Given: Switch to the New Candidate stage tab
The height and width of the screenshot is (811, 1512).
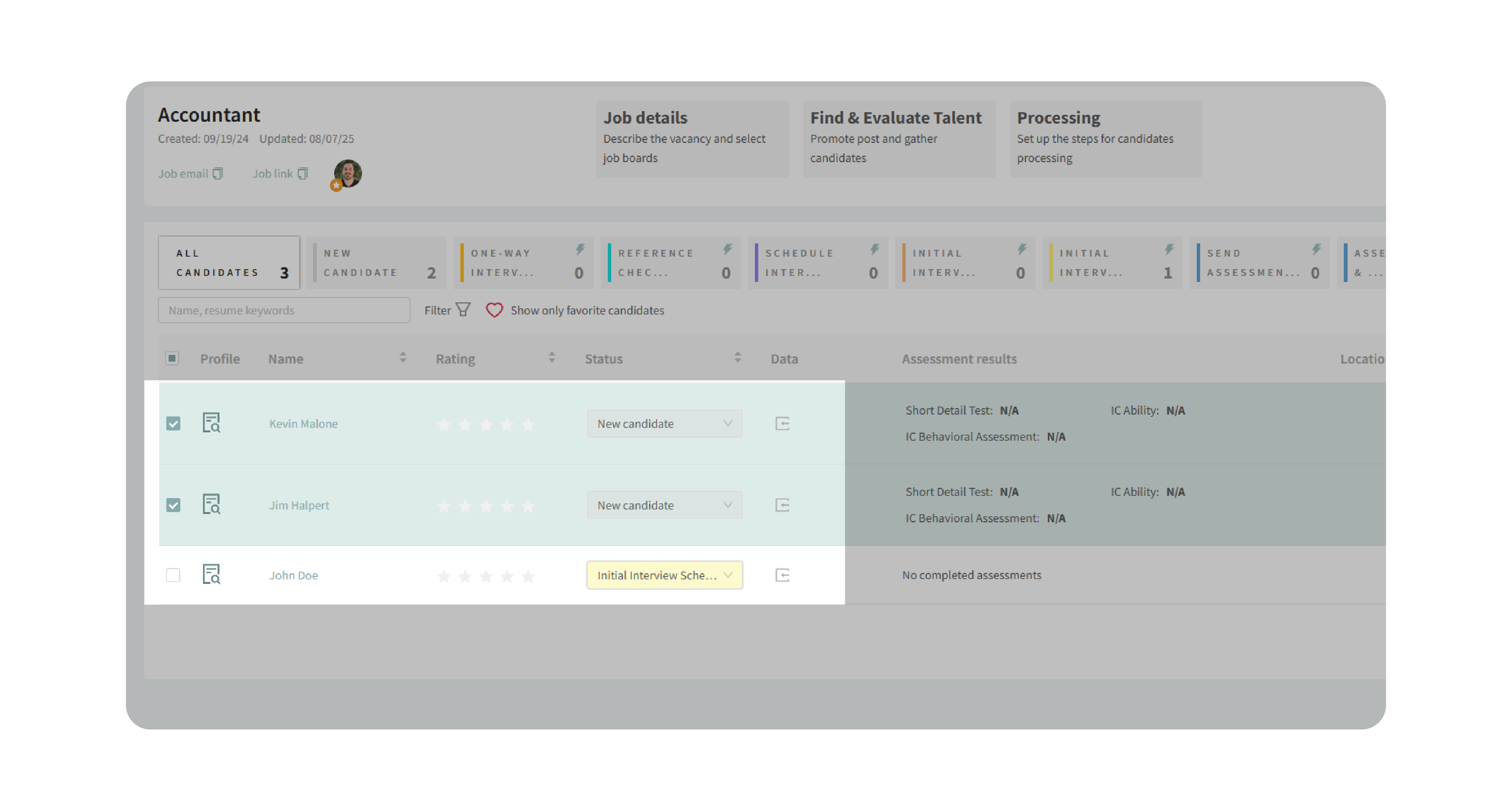Looking at the screenshot, I should (376, 263).
